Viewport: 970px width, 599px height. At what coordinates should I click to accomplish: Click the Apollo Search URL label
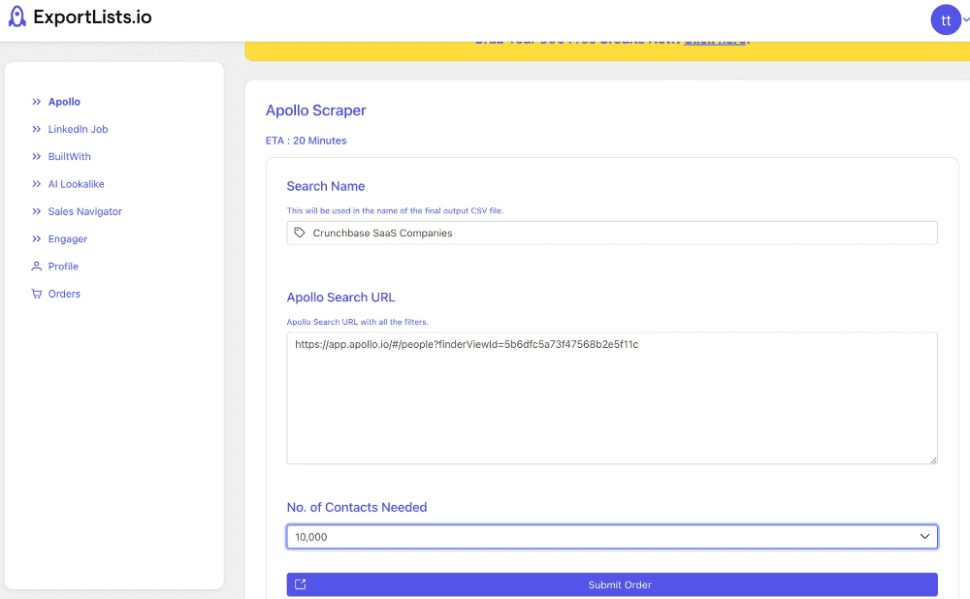click(x=340, y=297)
